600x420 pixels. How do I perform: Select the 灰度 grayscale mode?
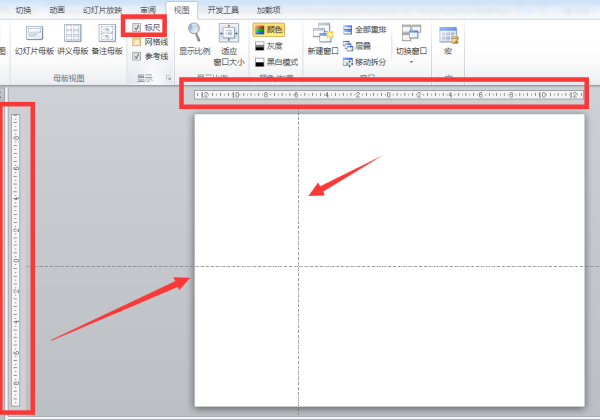(269, 46)
